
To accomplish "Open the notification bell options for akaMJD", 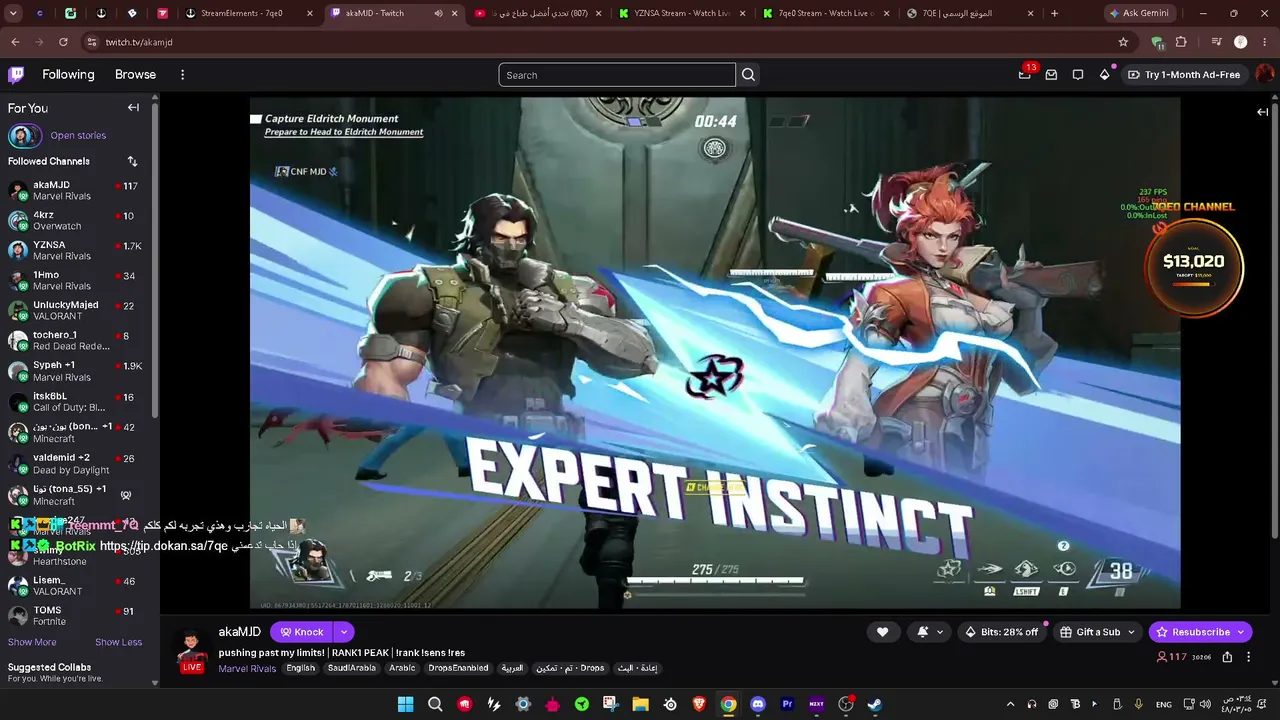I will (929, 632).
